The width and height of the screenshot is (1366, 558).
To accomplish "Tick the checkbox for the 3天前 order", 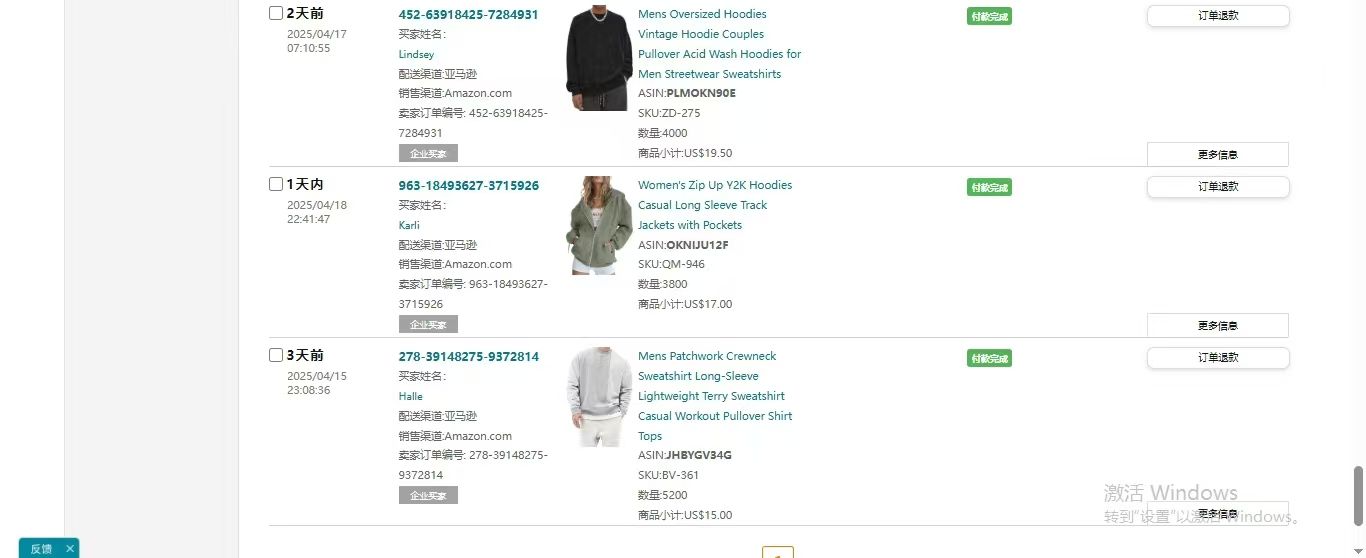I will pyautogui.click(x=276, y=355).
